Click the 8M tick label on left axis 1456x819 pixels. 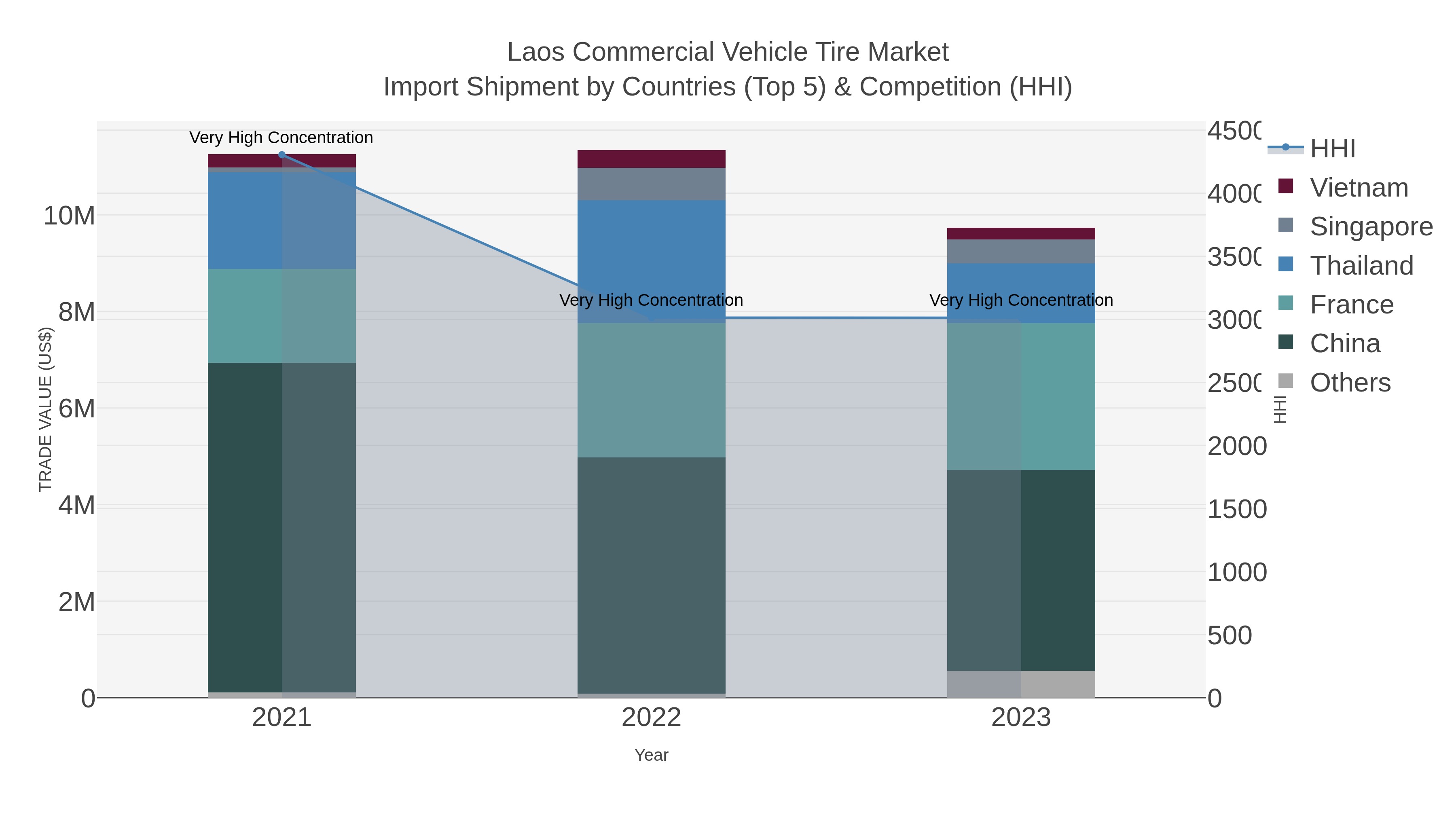(76, 312)
